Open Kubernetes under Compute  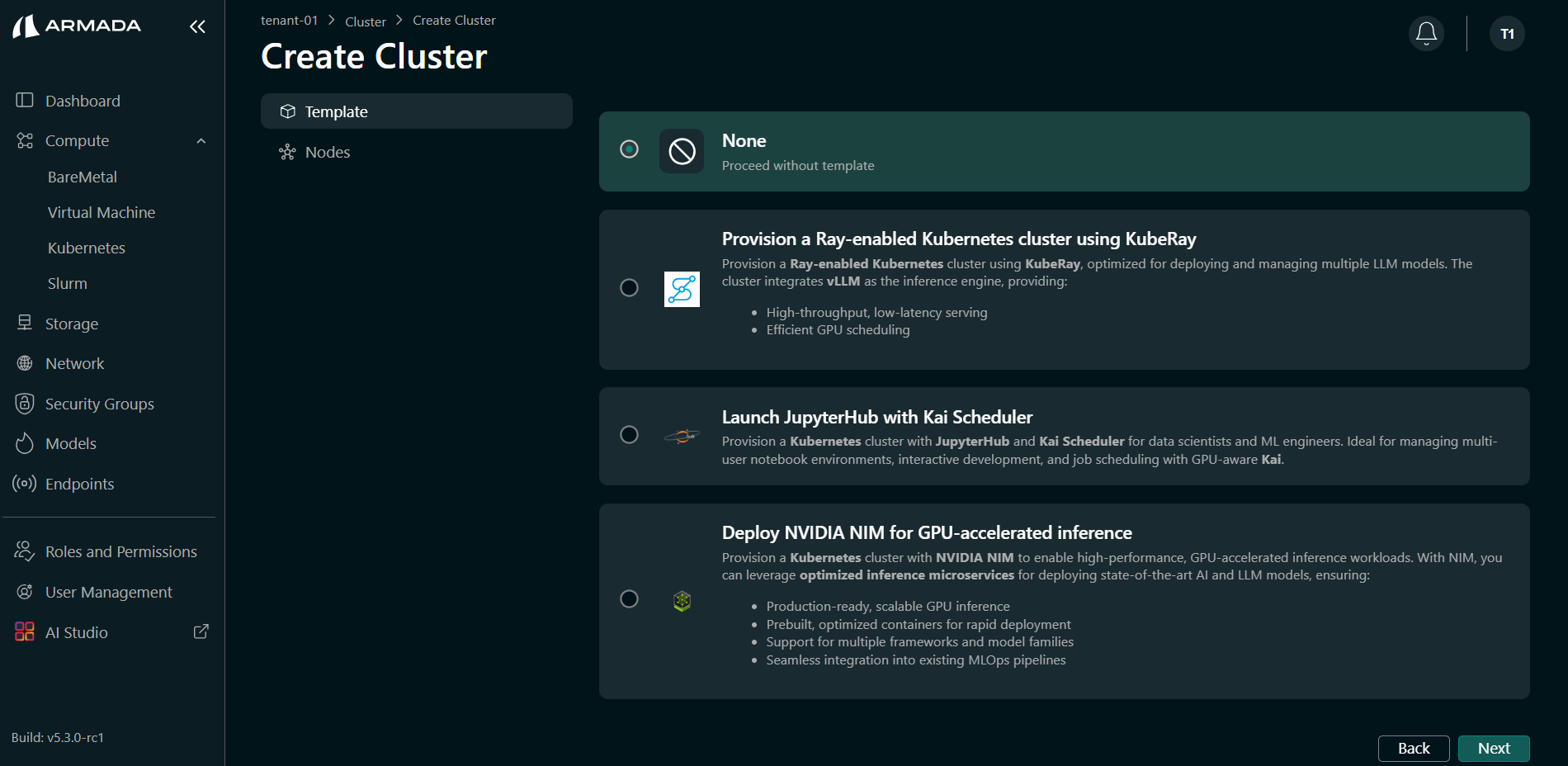pyautogui.click(x=87, y=248)
